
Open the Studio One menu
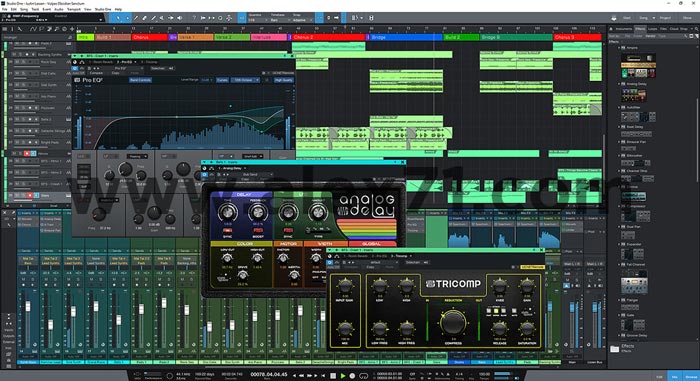click(x=103, y=9)
